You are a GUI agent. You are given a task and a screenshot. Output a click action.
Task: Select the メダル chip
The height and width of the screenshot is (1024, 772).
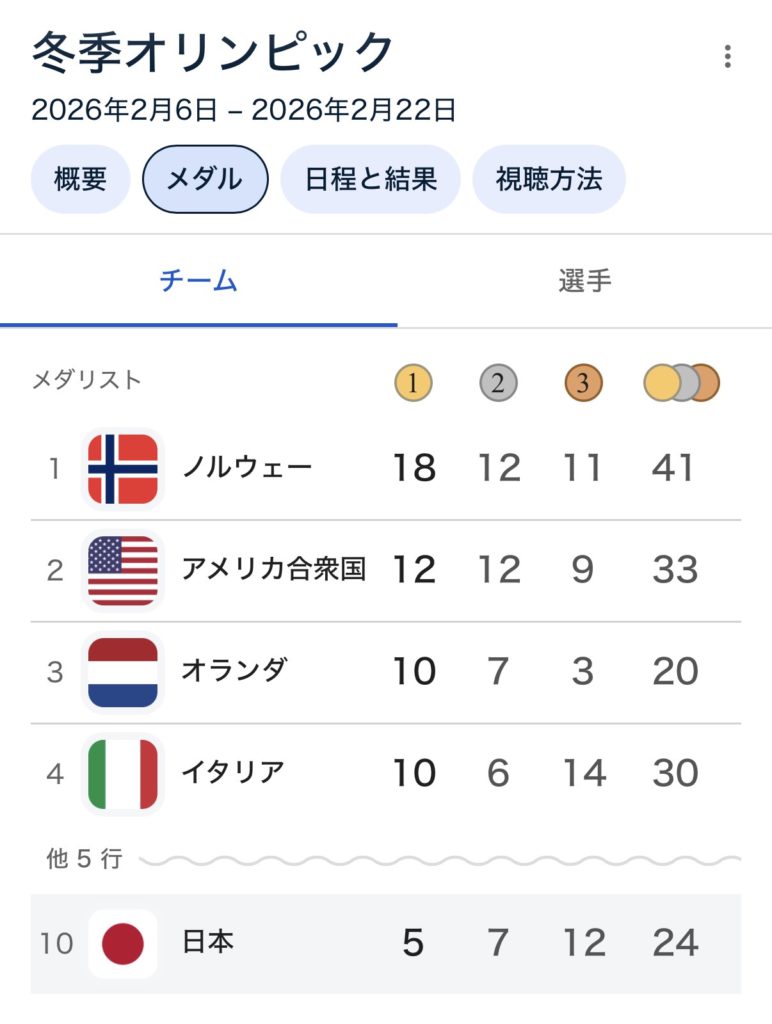click(204, 180)
